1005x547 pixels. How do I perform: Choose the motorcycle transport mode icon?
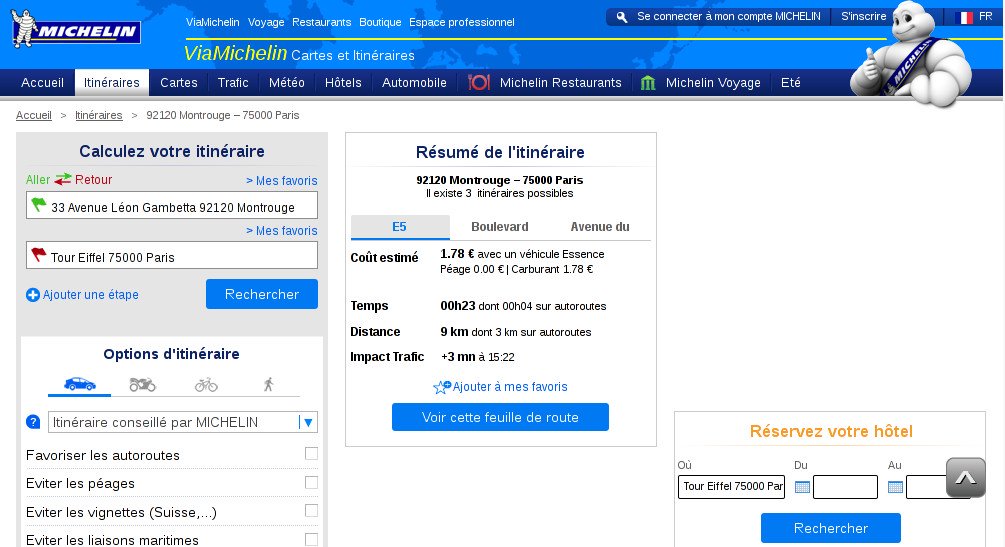(142, 384)
